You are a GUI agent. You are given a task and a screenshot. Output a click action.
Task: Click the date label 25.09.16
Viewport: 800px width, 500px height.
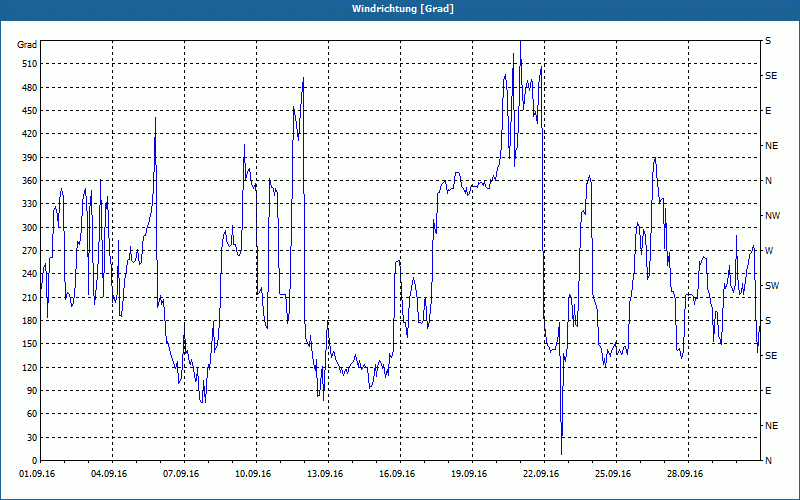[613, 474]
